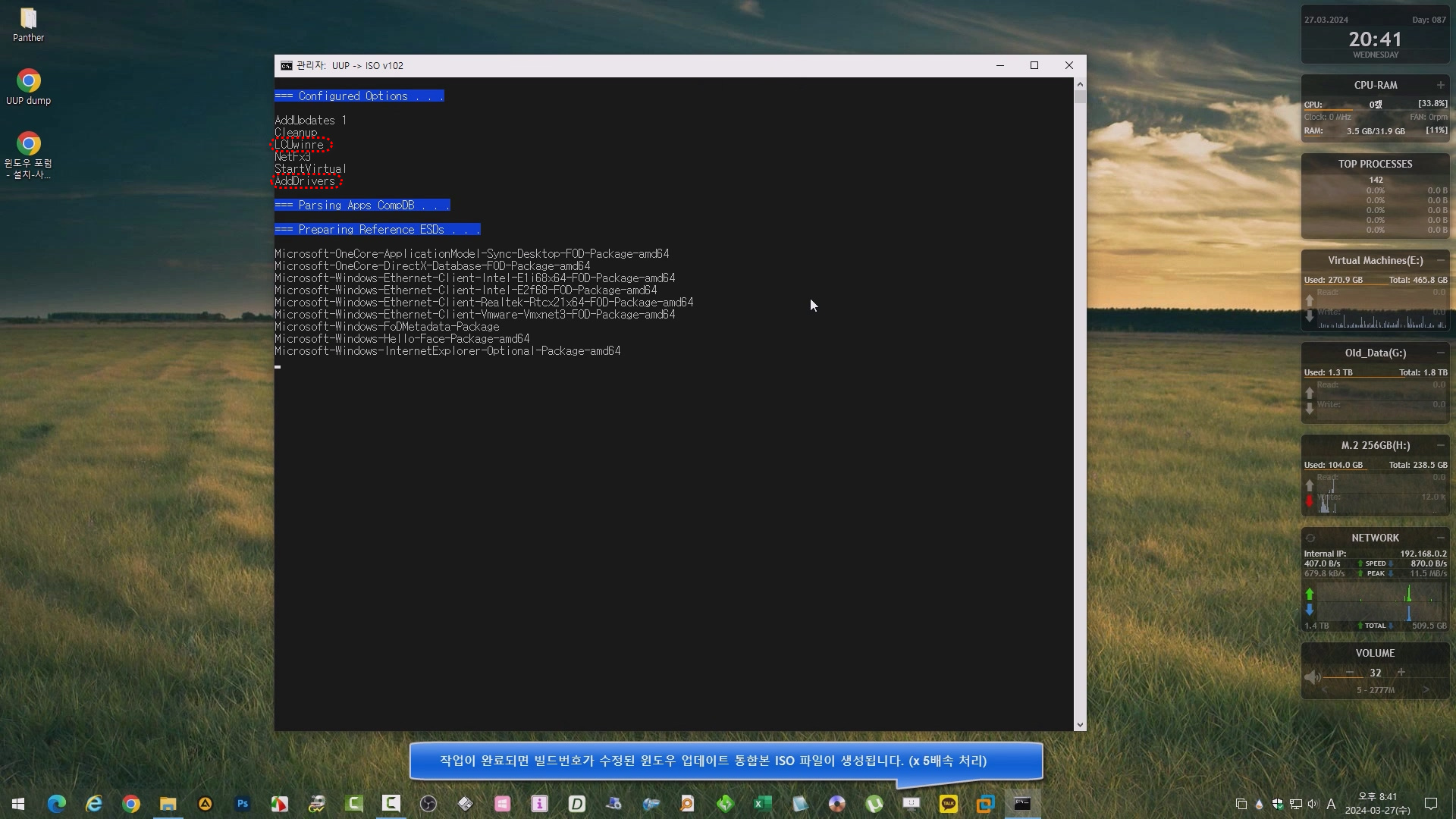Image resolution: width=1456 pixels, height=819 pixels.
Task: Click the 20:41 clock widget
Action: tap(1375, 39)
